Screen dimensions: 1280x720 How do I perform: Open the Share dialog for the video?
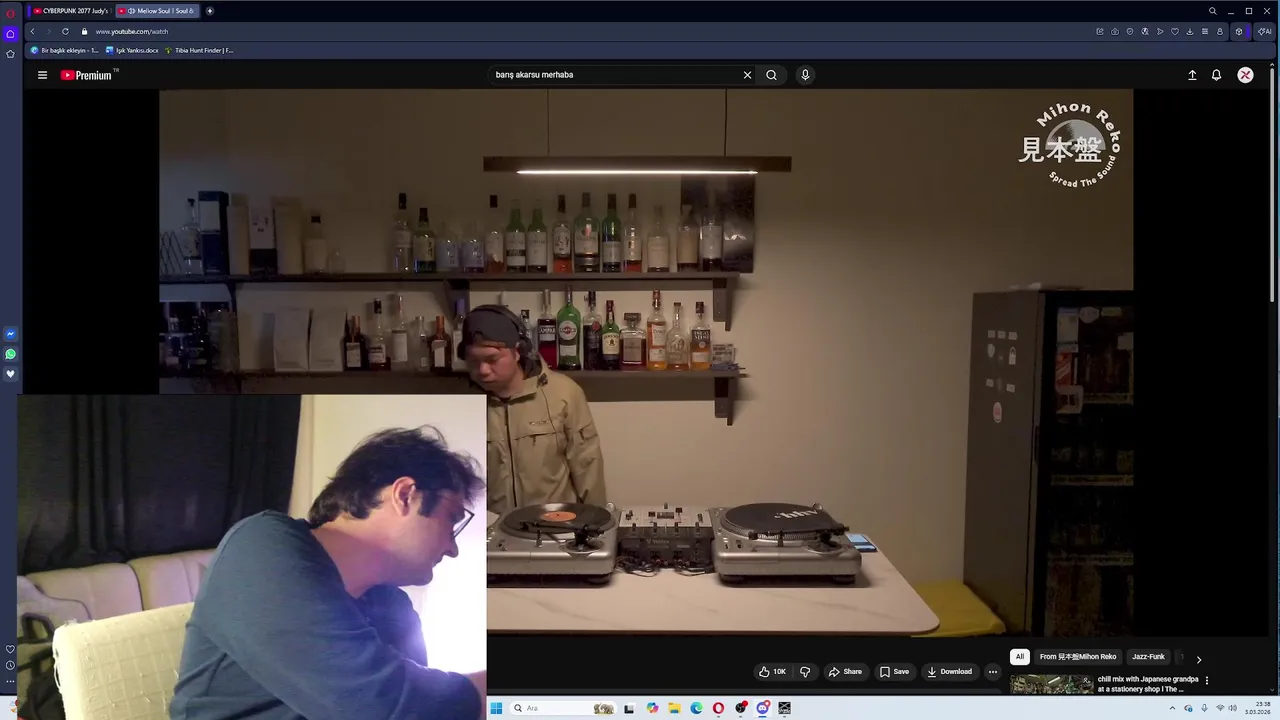(845, 672)
